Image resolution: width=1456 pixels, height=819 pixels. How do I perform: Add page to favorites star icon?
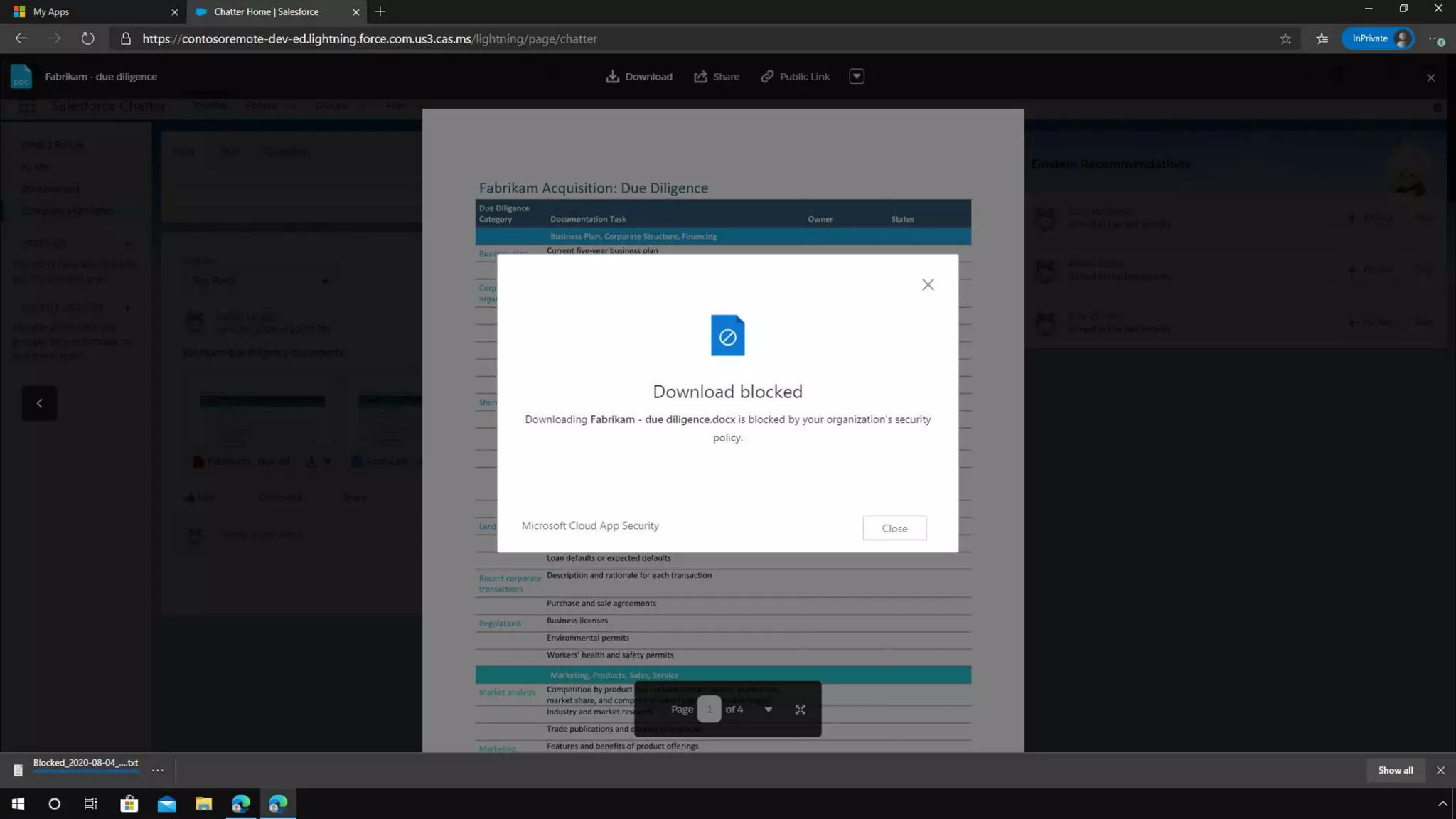click(1285, 39)
